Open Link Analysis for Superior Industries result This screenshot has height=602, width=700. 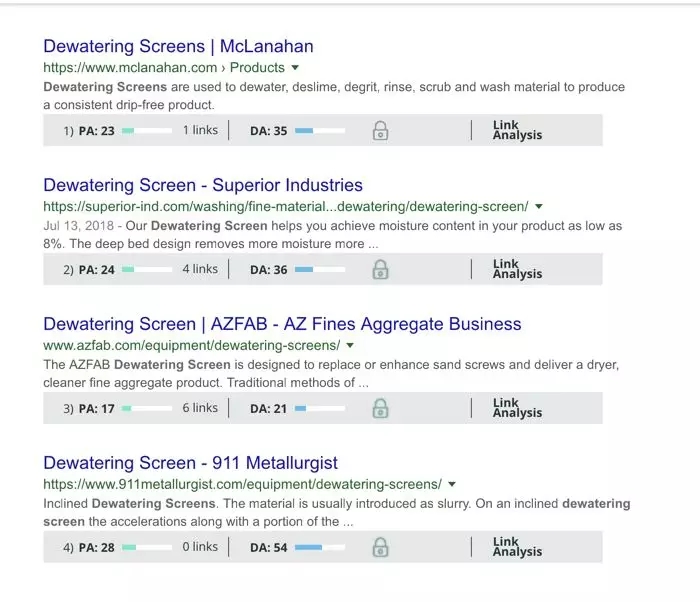(517, 270)
